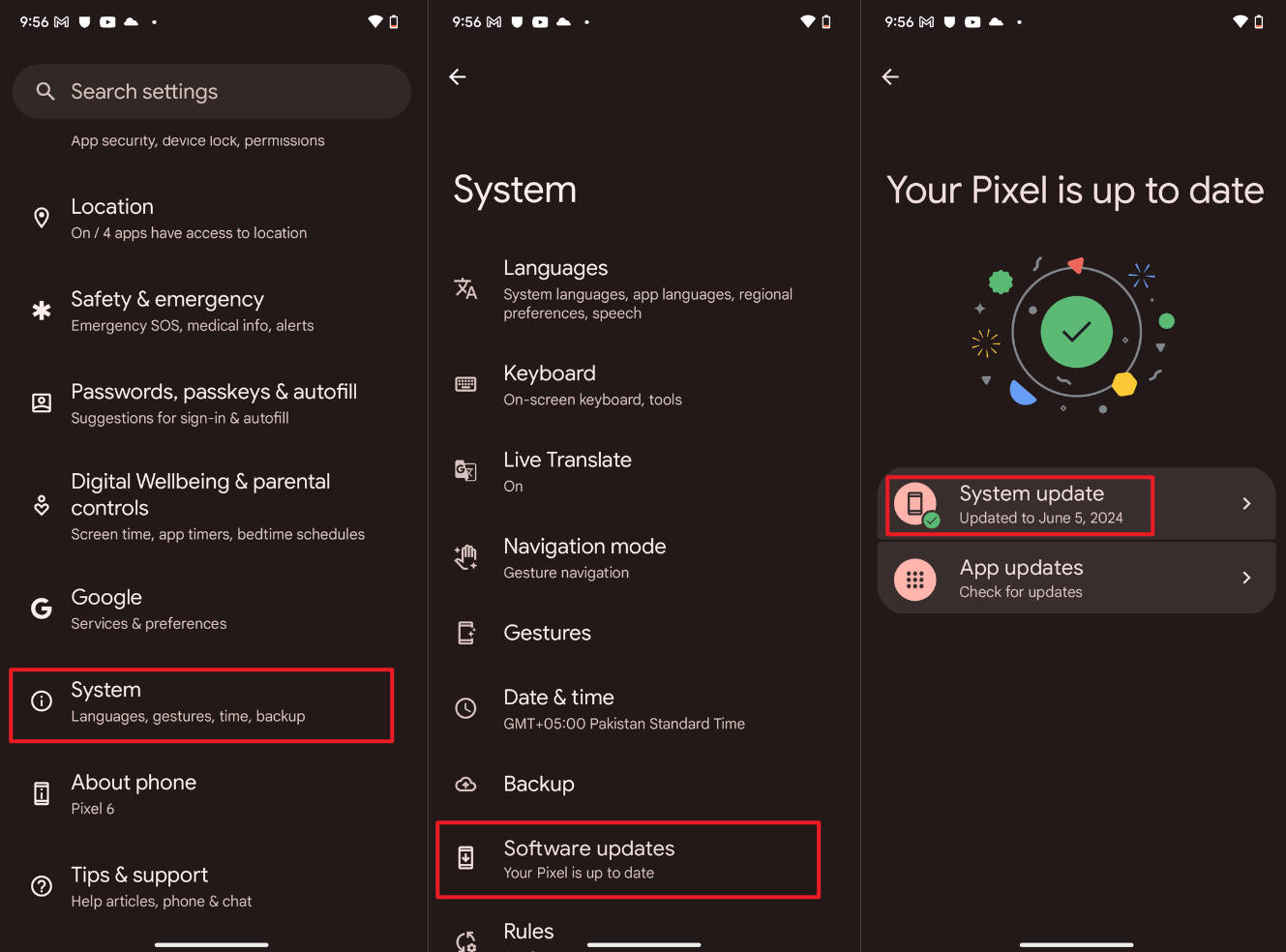Image resolution: width=1286 pixels, height=952 pixels.
Task: Click the "Services & preferences" text
Action: [149, 624]
